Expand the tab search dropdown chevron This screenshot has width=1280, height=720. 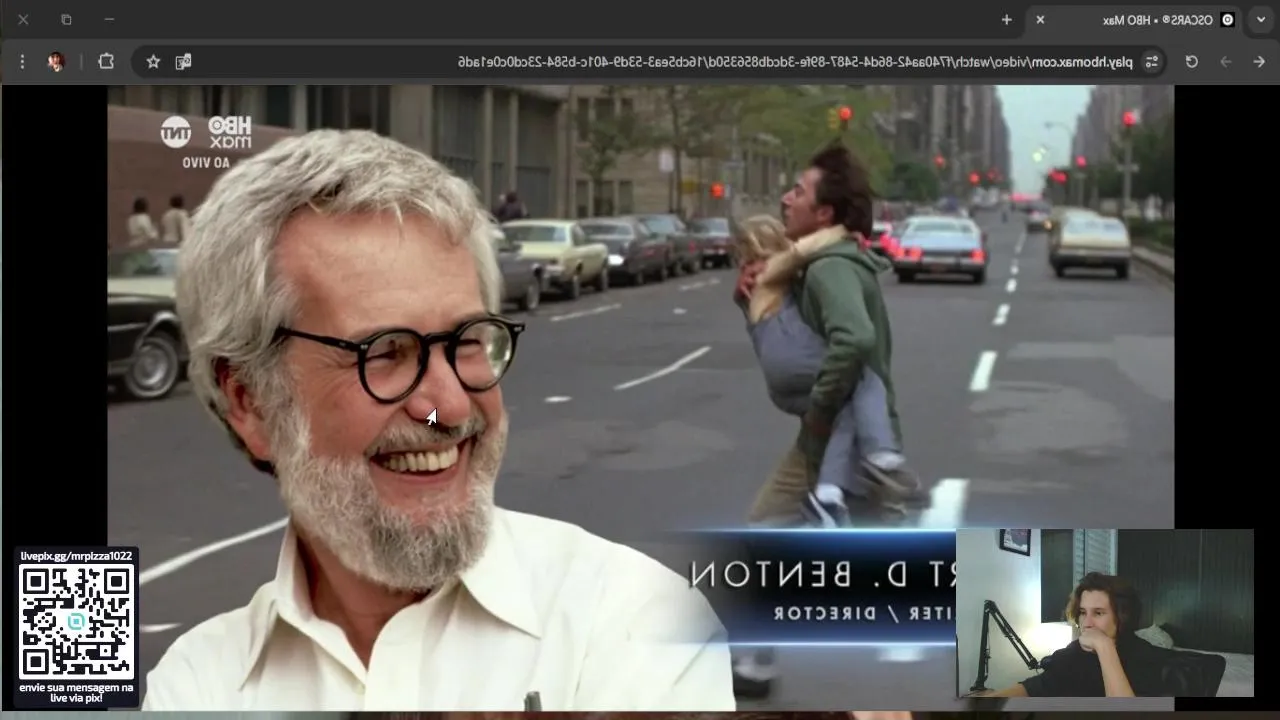tap(1261, 20)
